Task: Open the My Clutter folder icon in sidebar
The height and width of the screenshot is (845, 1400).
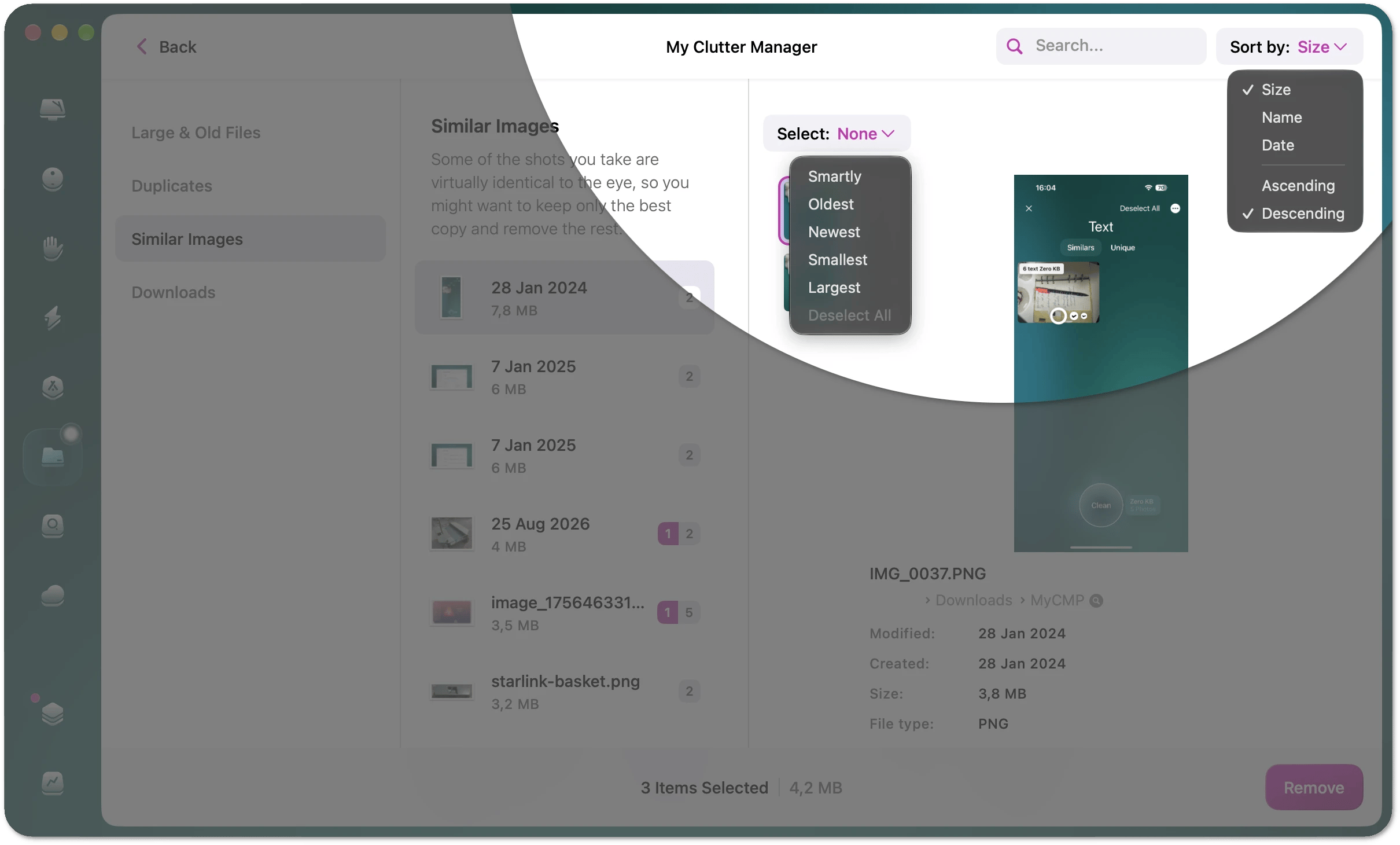Action: (x=53, y=457)
